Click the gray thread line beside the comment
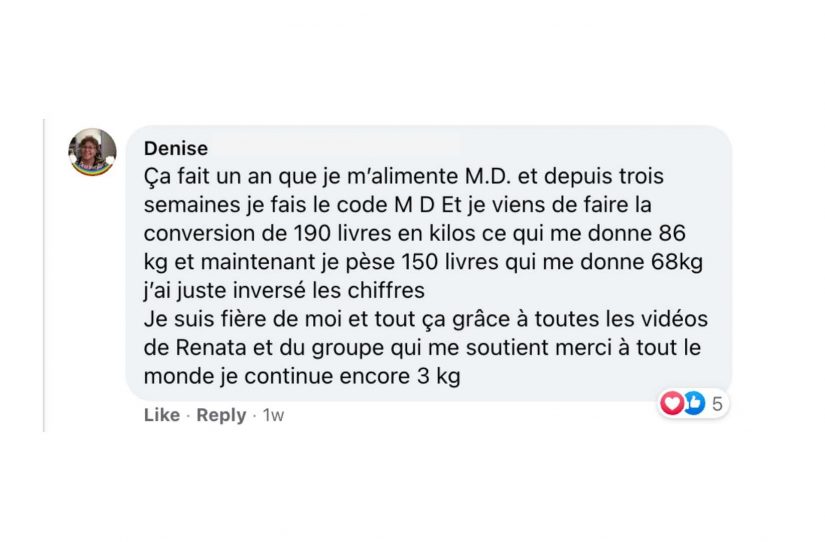This screenshot has height=542, width=825. point(44,275)
